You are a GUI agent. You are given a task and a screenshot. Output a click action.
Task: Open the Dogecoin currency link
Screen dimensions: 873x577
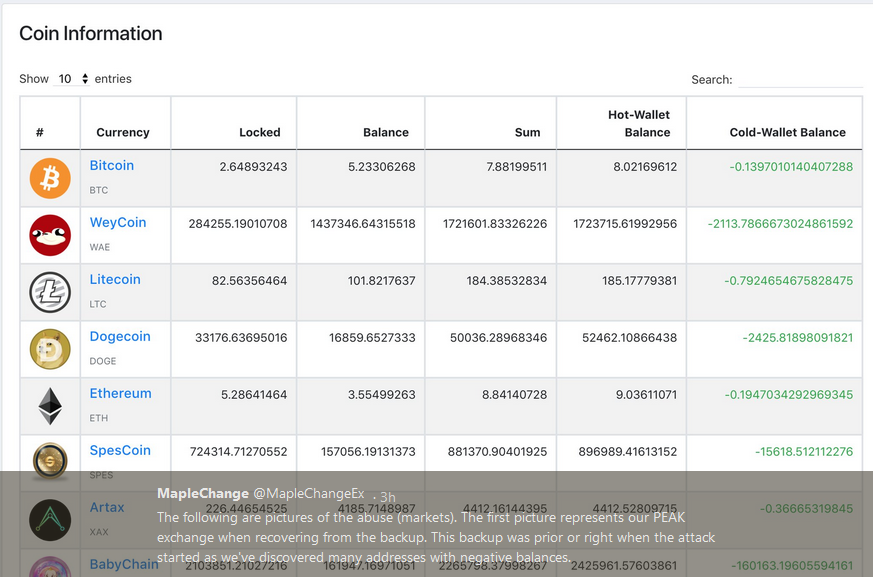120,337
